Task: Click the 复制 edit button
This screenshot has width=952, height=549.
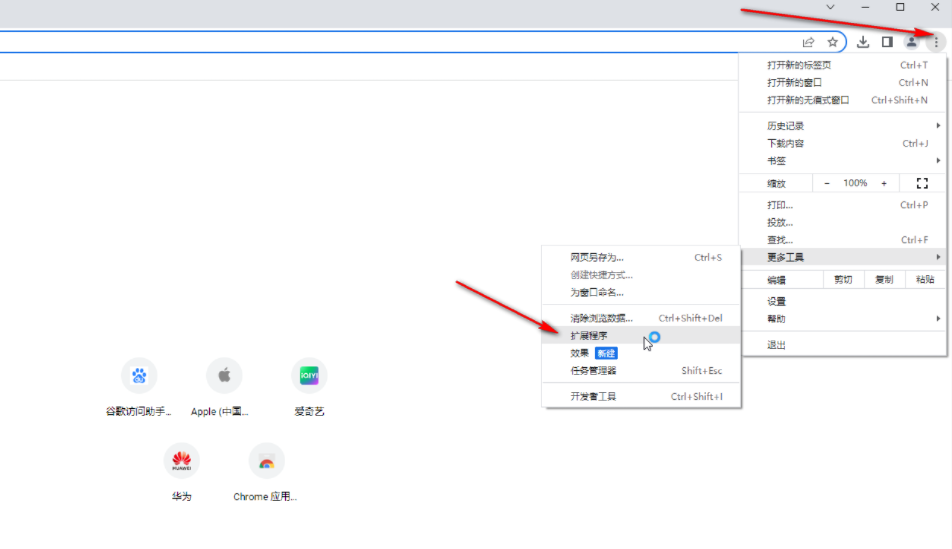Action: tap(884, 279)
